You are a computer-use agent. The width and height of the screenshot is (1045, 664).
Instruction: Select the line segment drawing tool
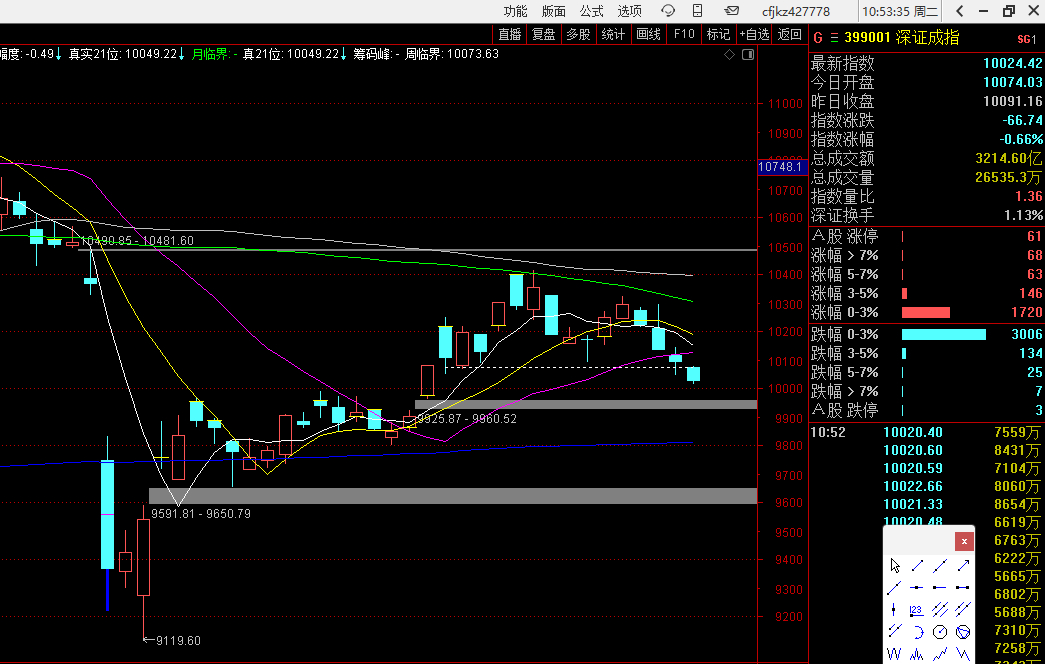click(x=917, y=566)
